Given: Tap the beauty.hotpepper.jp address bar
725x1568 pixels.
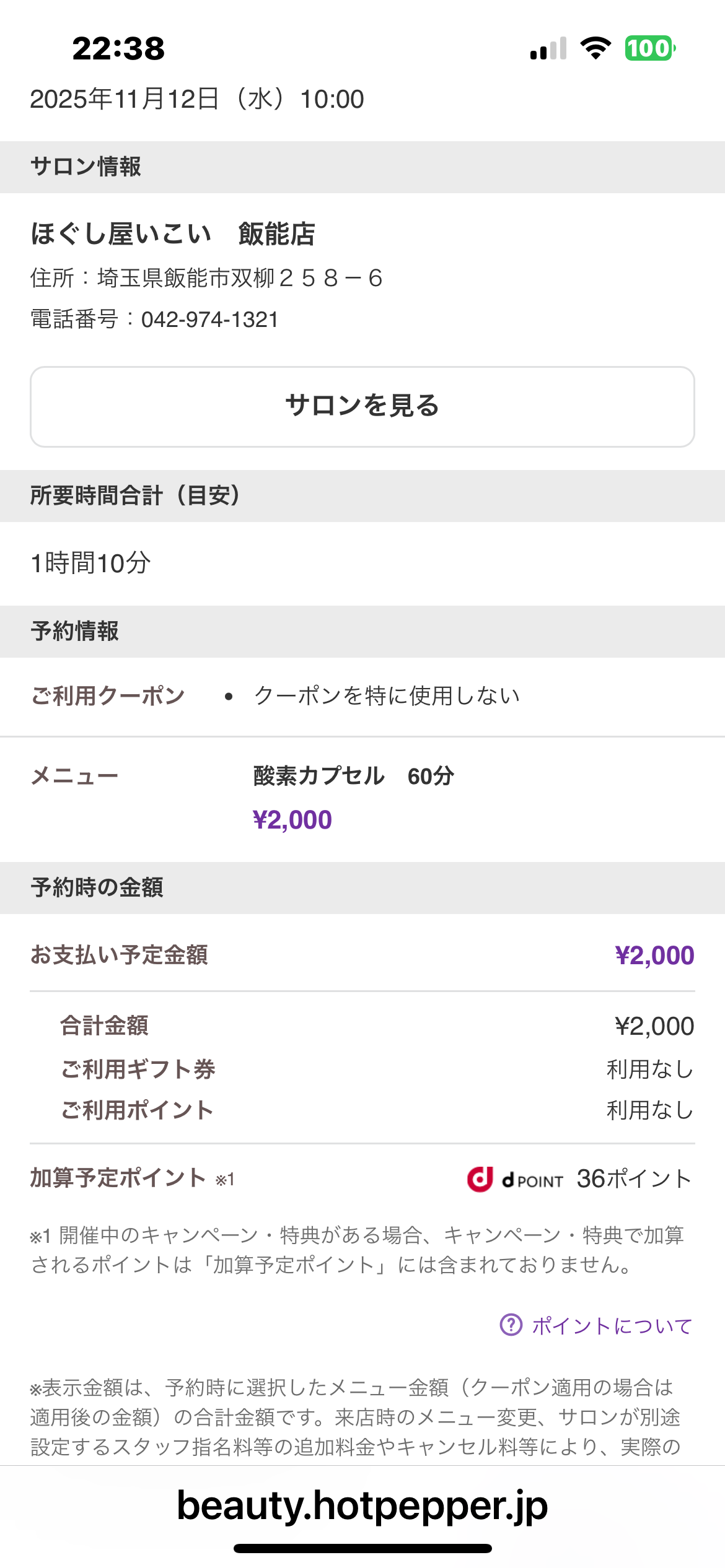Looking at the screenshot, I should click(362, 1505).
